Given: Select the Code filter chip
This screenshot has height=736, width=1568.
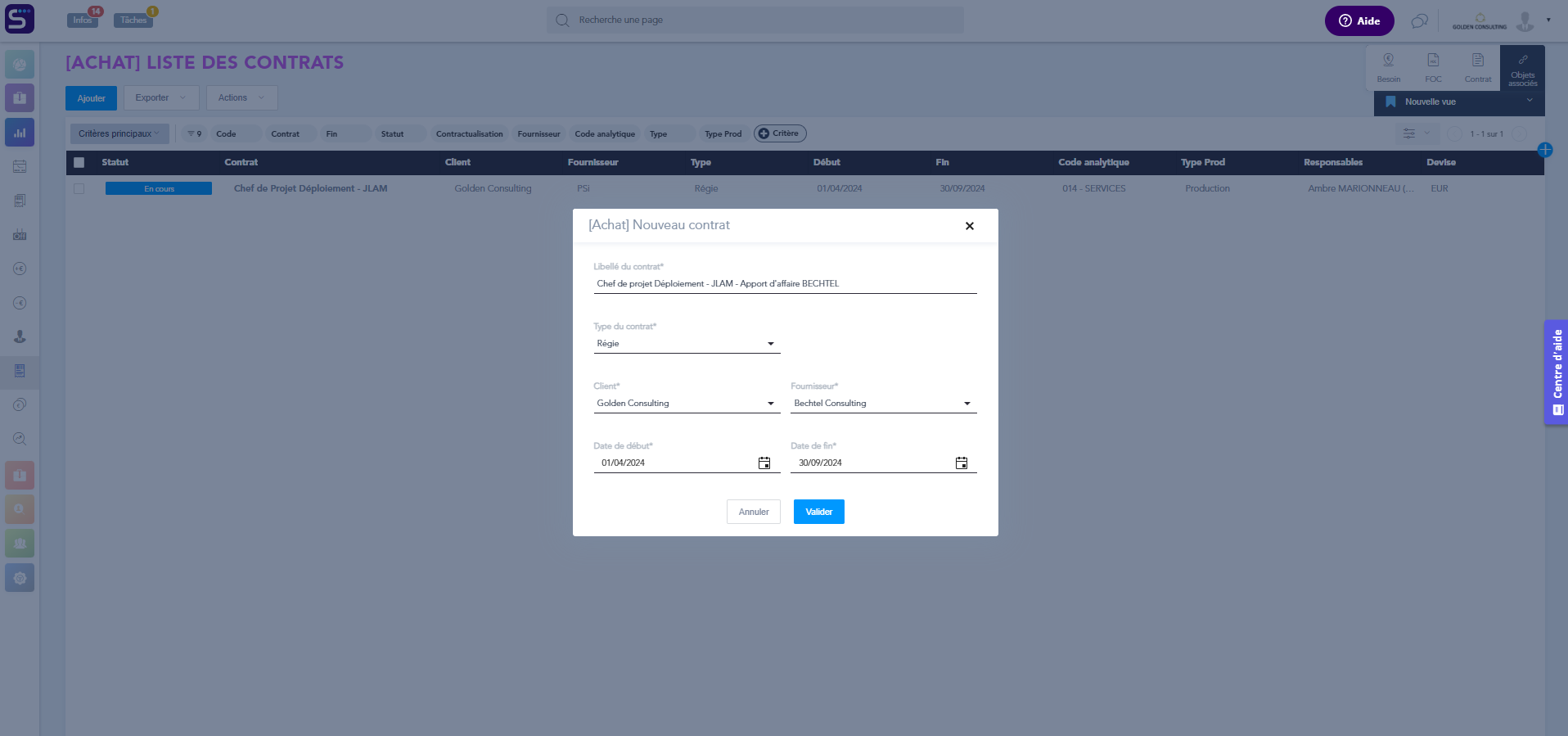Looking at the screenshot, I should tap(237, 133).
